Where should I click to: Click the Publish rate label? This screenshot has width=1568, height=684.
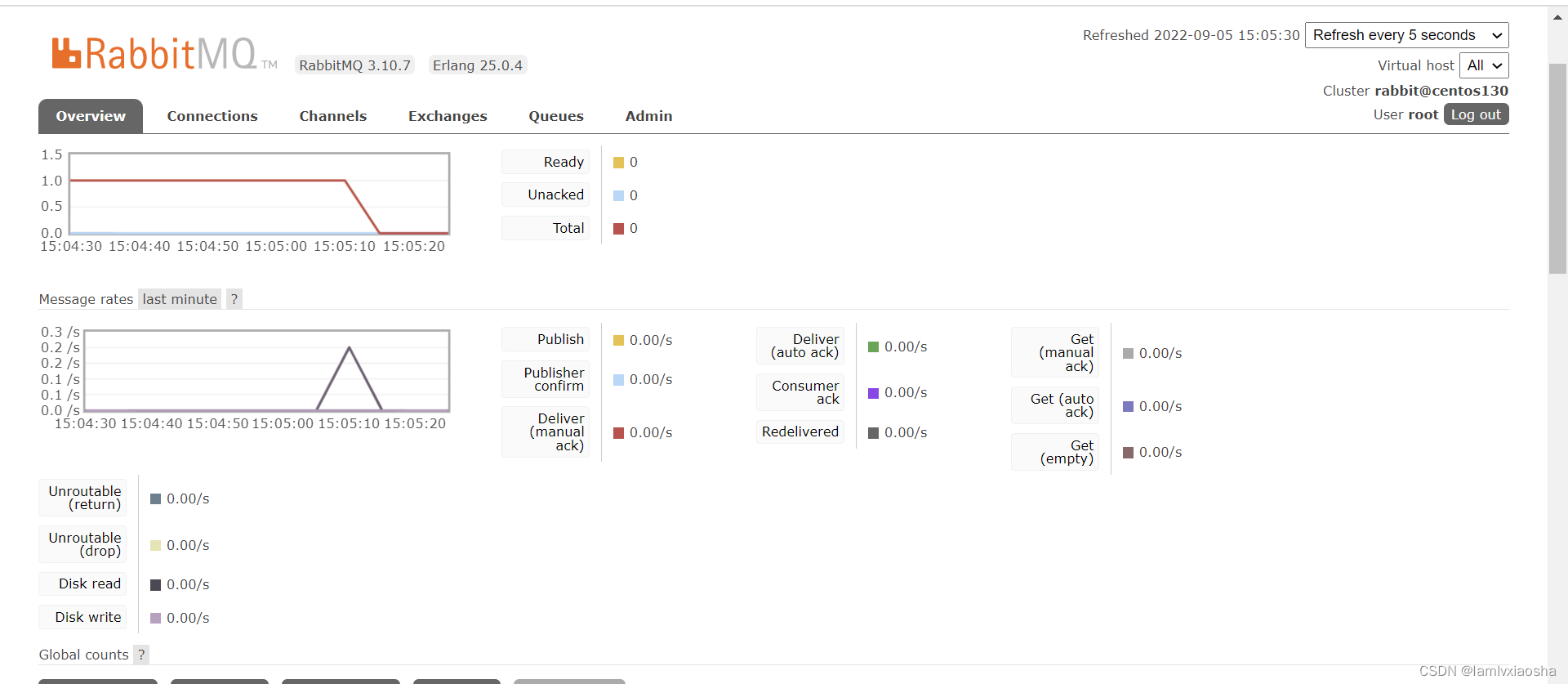point(546,339)
